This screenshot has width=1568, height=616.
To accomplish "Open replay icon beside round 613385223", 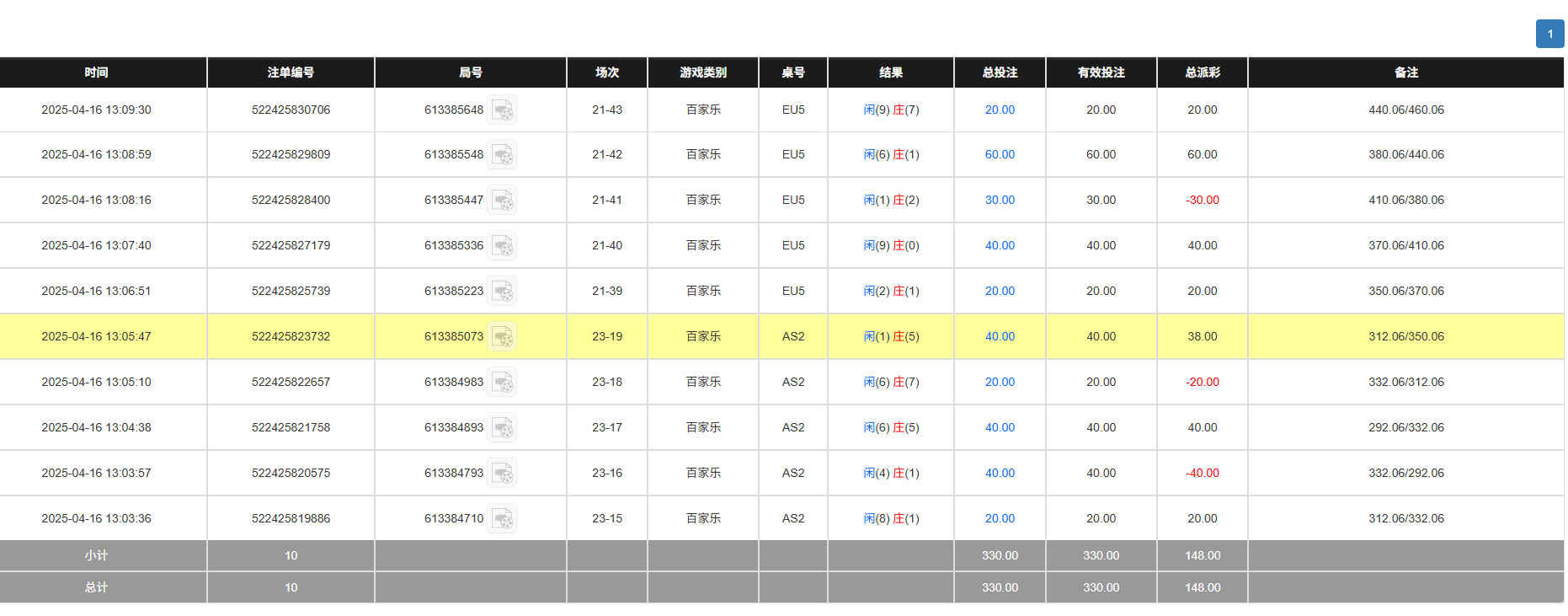I will pyautogui.click(x=503, y=291).
